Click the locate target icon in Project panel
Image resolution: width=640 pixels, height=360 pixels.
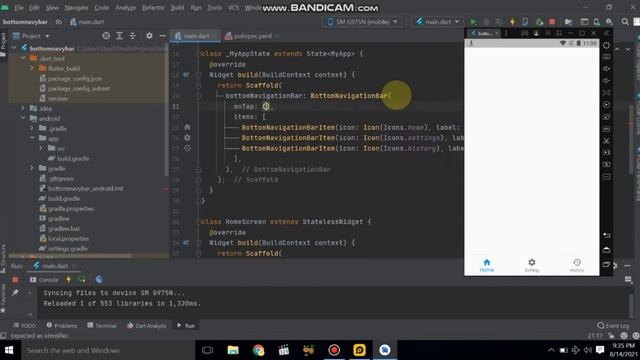[x=106, y=36]
